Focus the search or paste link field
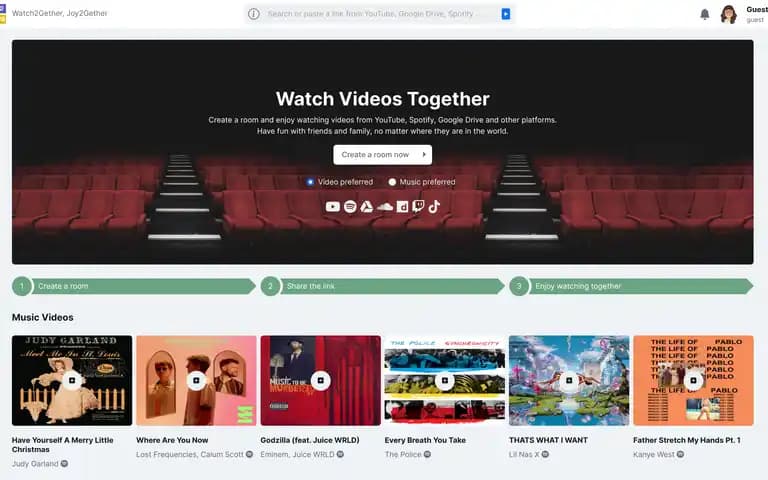This screenshot has width=768, height=480. [x=380, y=14]
